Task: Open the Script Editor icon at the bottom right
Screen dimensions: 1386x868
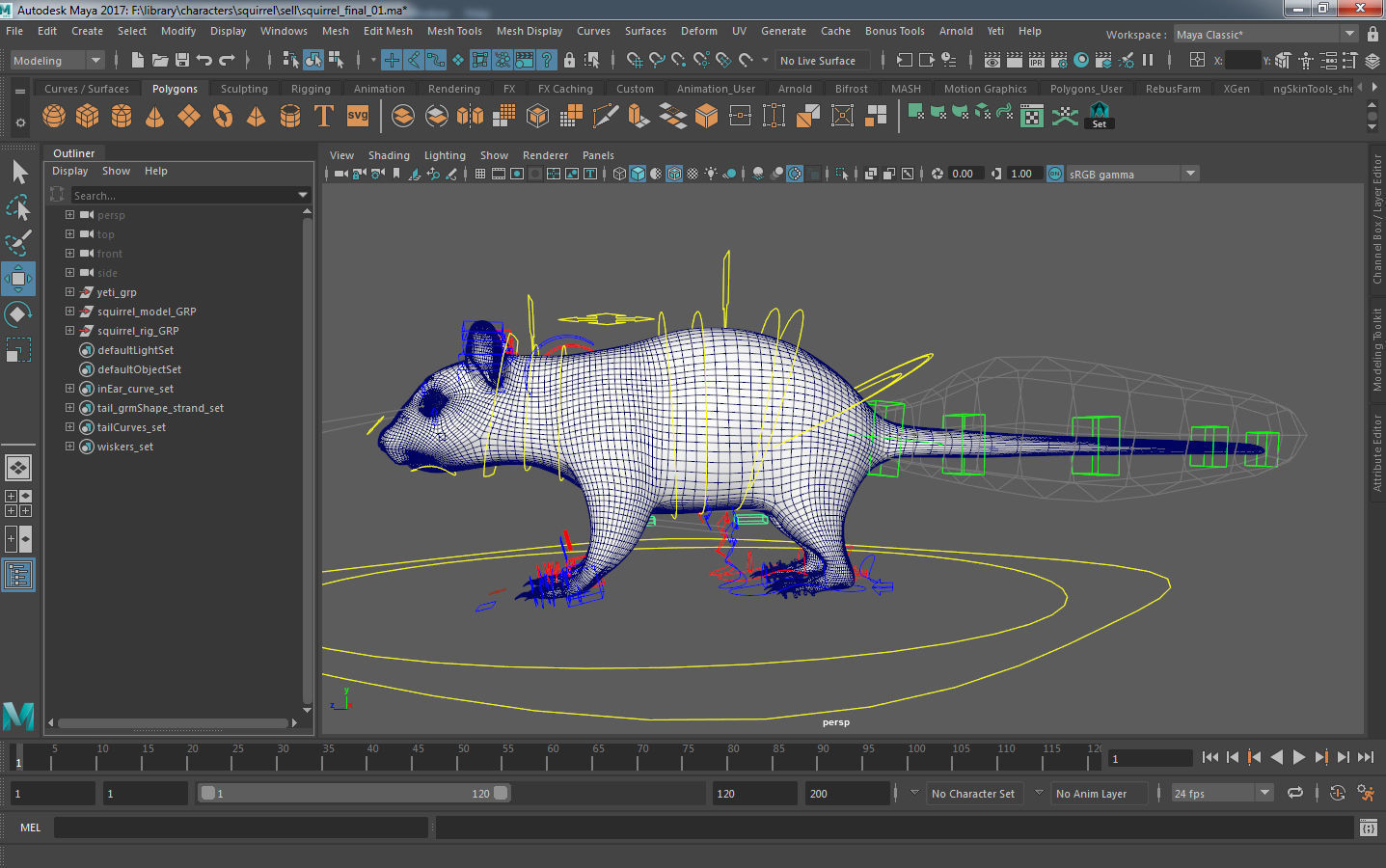Action: (x=1368, y=827)
